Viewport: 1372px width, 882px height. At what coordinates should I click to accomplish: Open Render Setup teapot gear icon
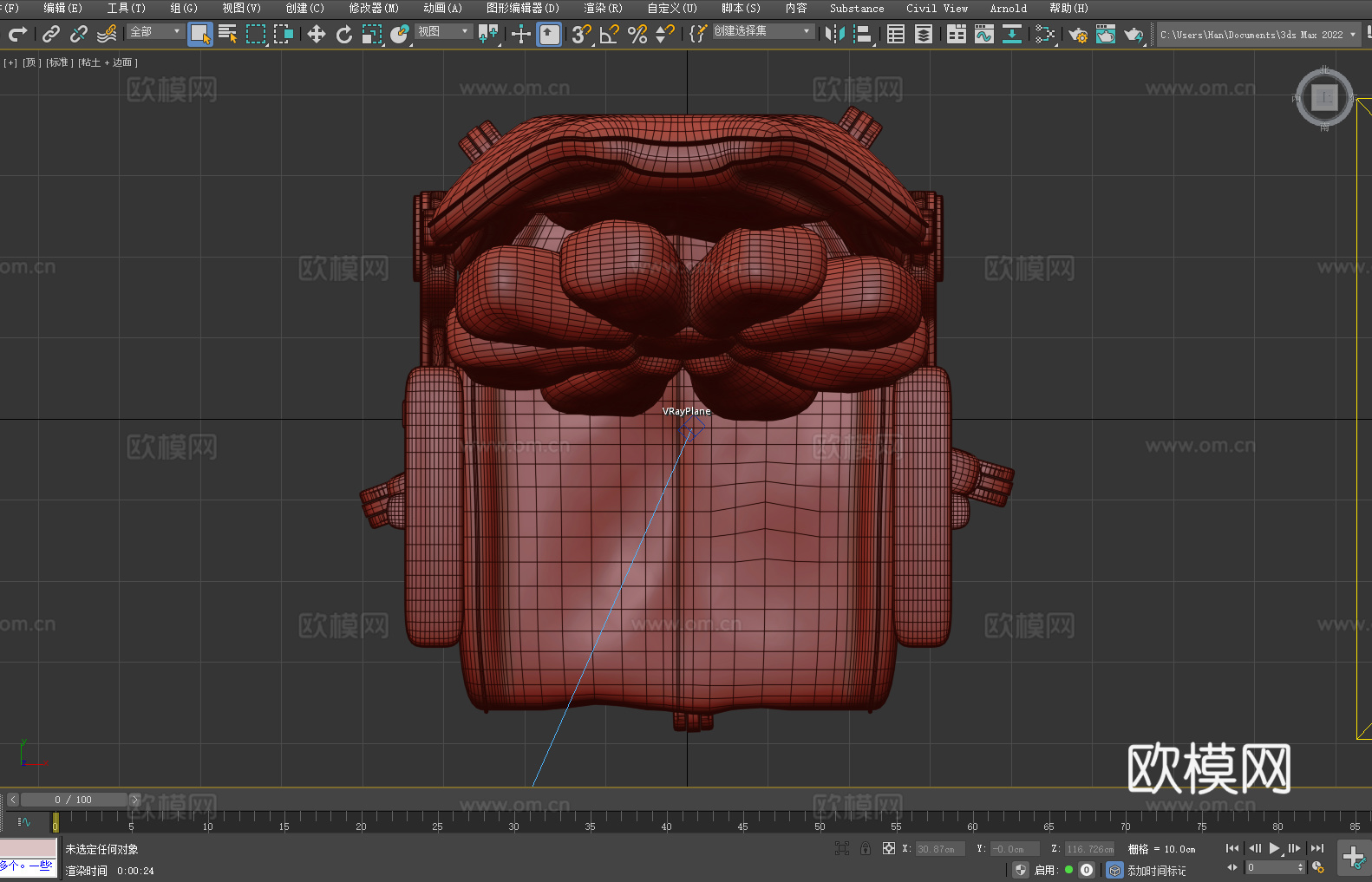click(x=1078, y=34)
